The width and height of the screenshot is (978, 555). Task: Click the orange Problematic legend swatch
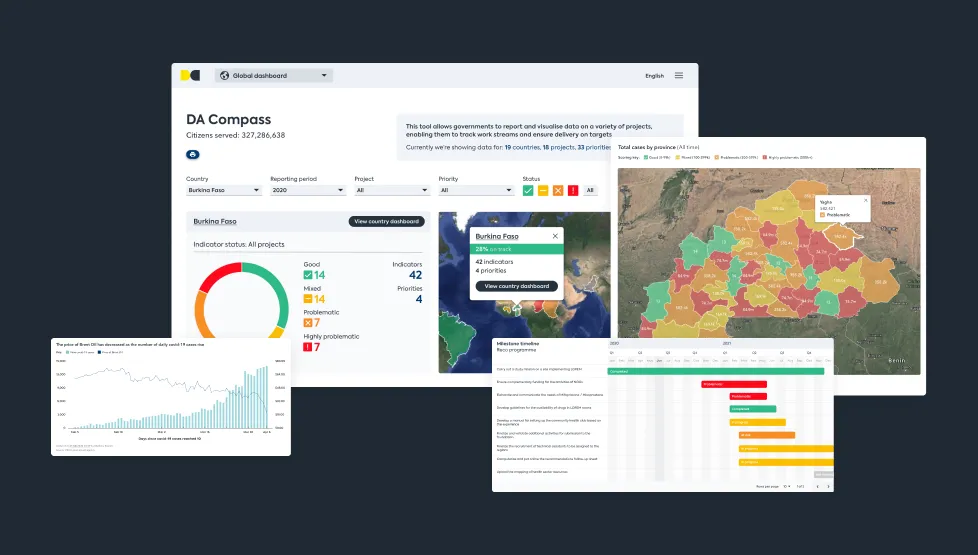[x=717, y=158]
